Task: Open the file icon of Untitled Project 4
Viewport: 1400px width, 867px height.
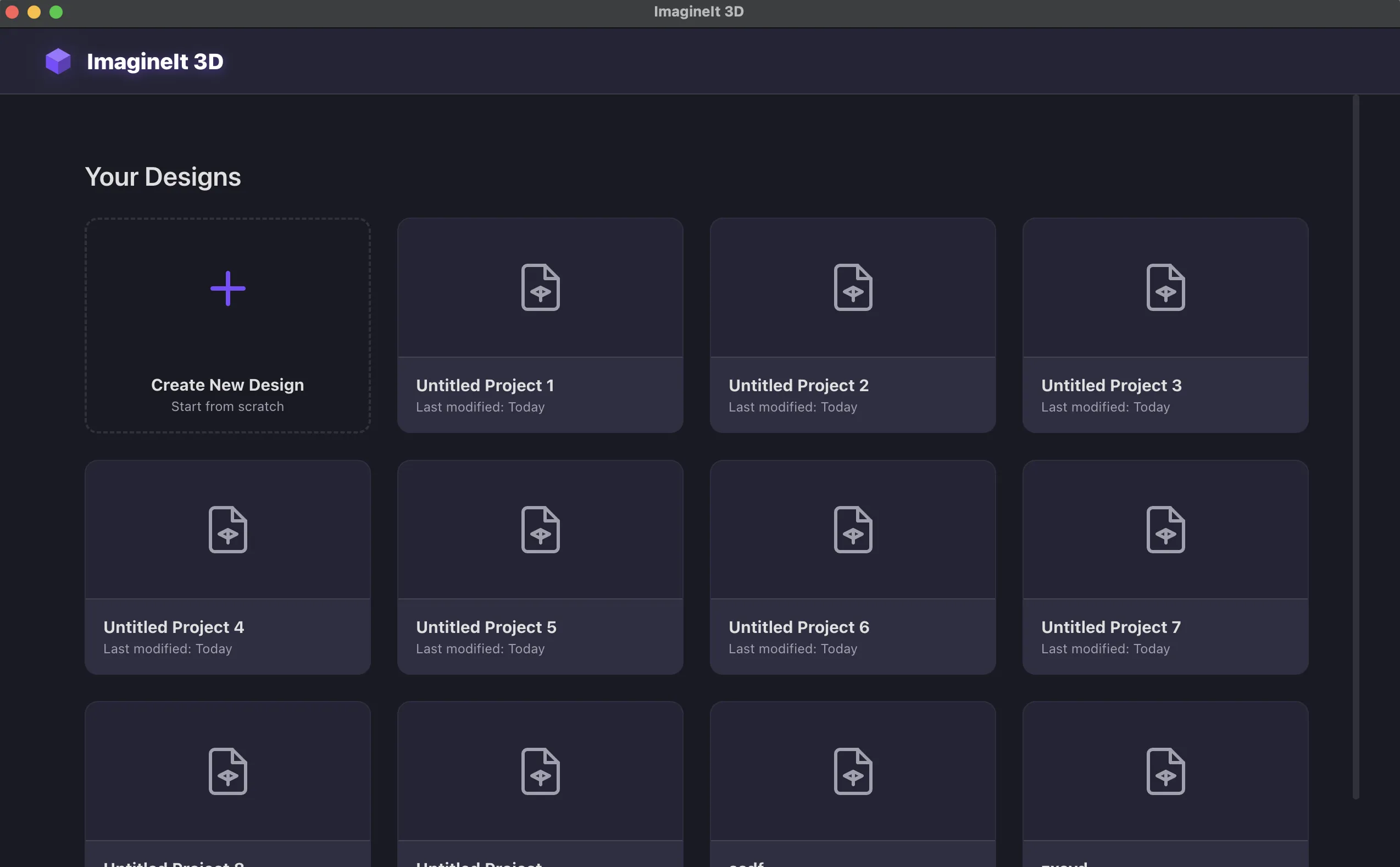Action: (227, 529)
